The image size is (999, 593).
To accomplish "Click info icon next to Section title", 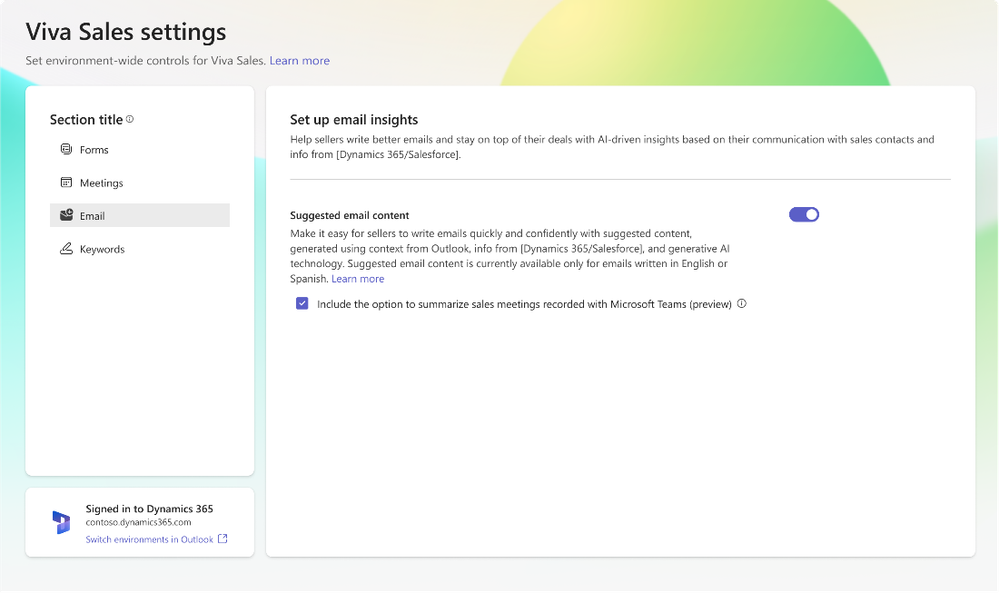I will (130, 119).
